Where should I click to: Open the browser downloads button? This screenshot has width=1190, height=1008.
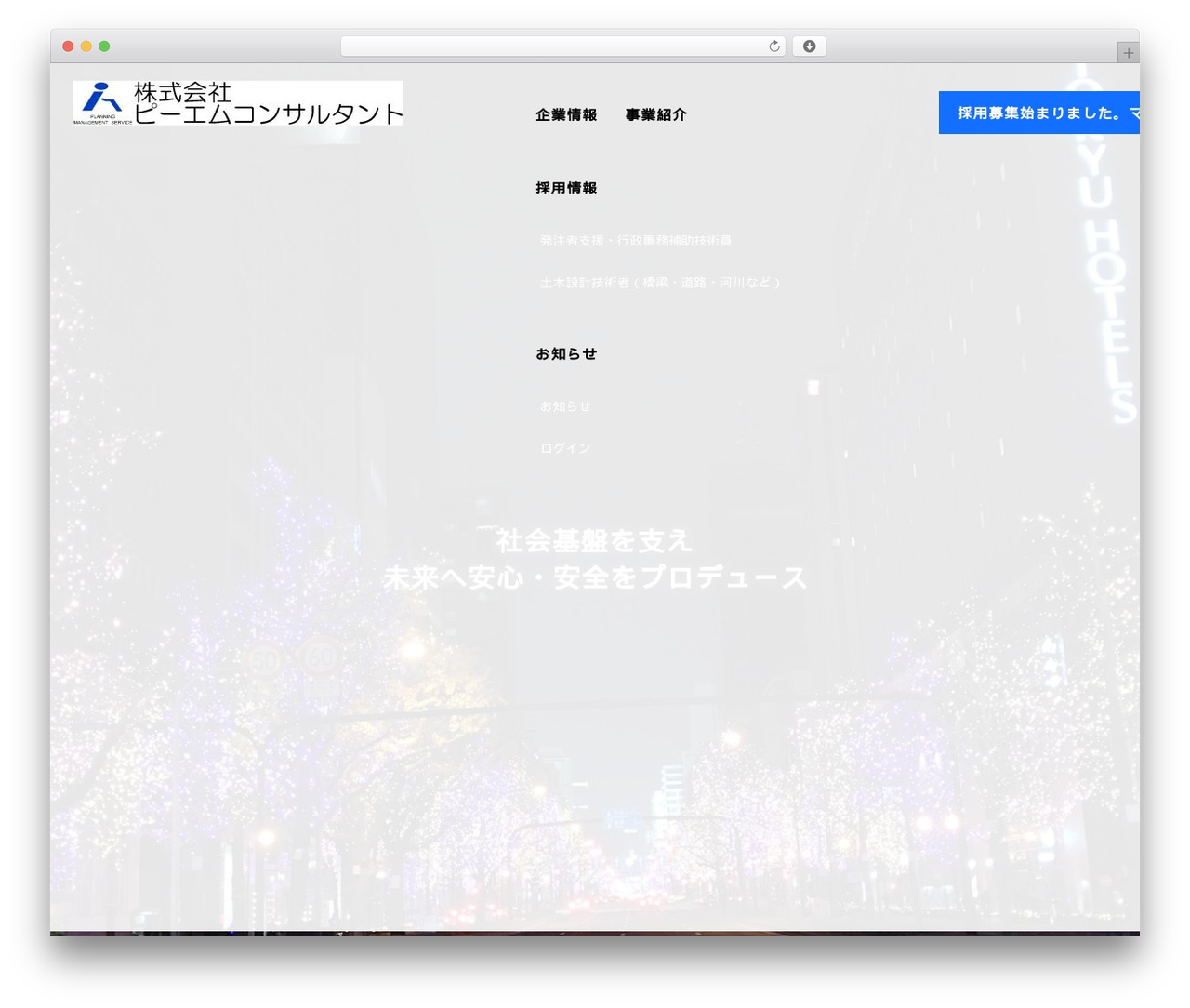pyautogui.click(x=809, y=46)
